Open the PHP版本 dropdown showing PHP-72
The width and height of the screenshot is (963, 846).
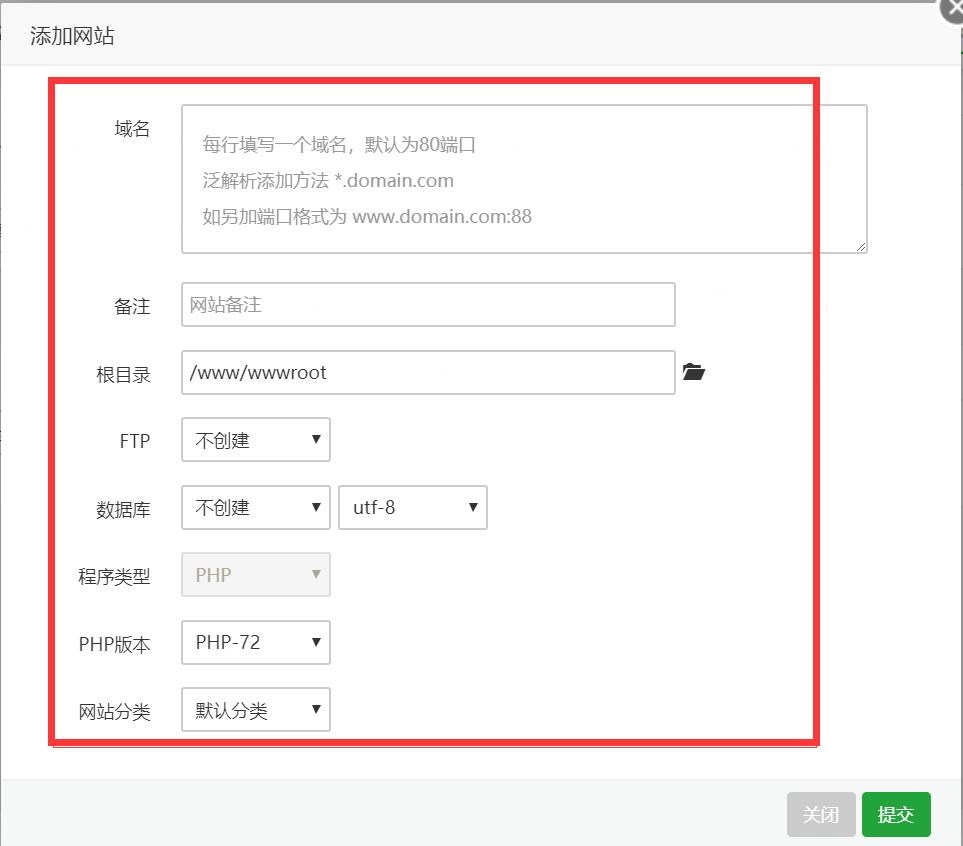point(255,642)
